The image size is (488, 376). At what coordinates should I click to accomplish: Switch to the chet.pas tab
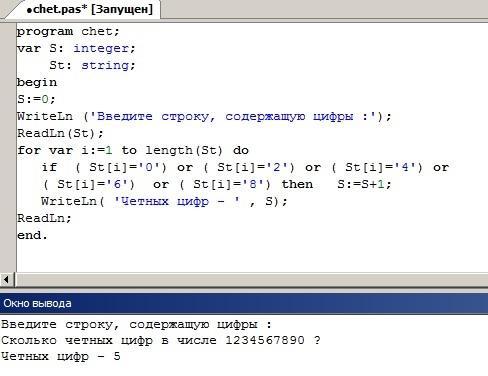89,9
